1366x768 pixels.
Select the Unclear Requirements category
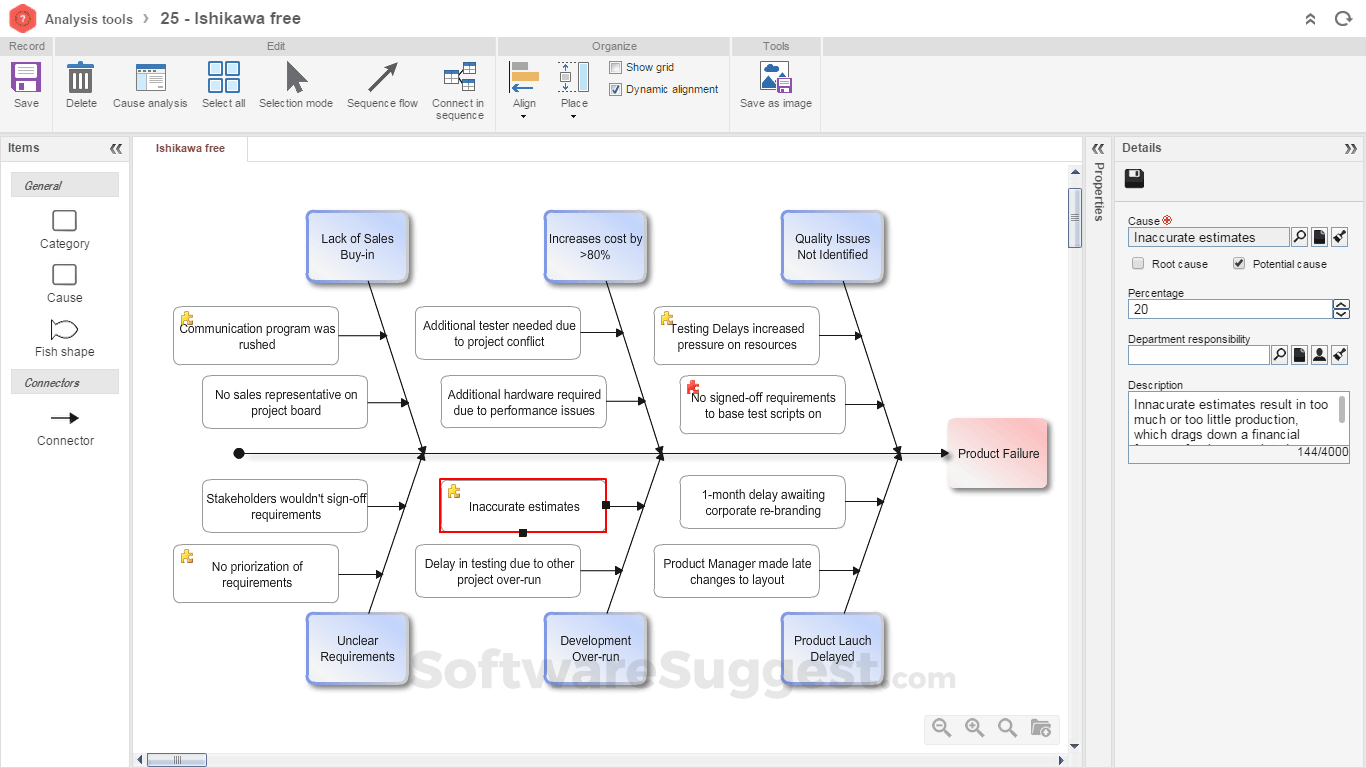(357, 648)
